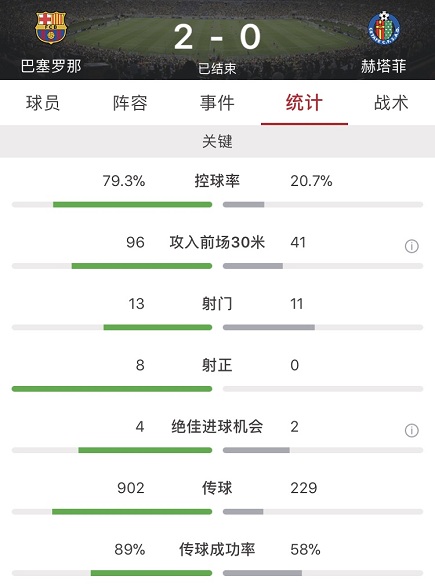Switch to the 阵容 tab
This screenshot has height=587, width=435.
pos(130,103)
